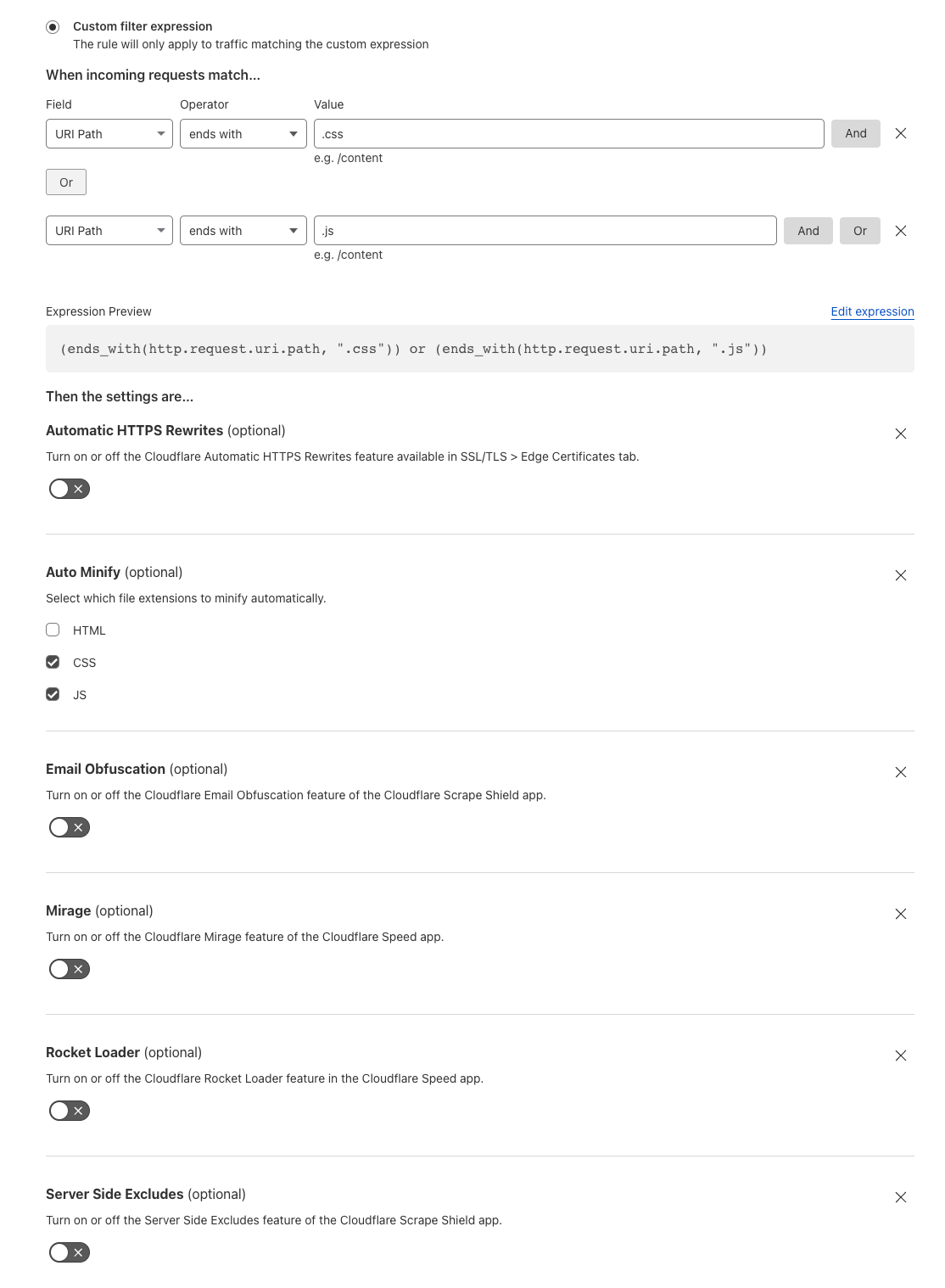The width and height of the screenshot is (945, 1288).
Task: Remove the Email Obfuscation setting
Action: 901,772
